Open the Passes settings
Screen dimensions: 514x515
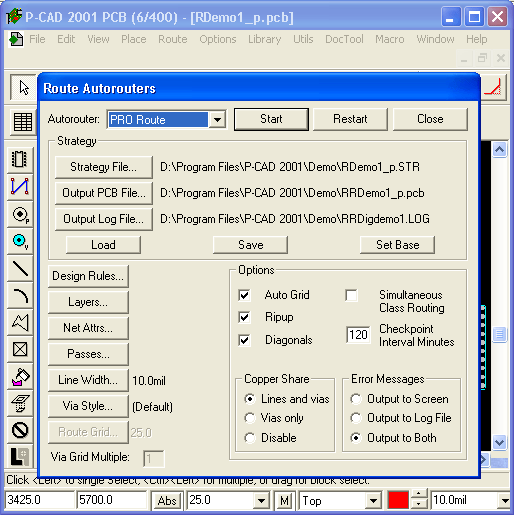pos(88,354)
